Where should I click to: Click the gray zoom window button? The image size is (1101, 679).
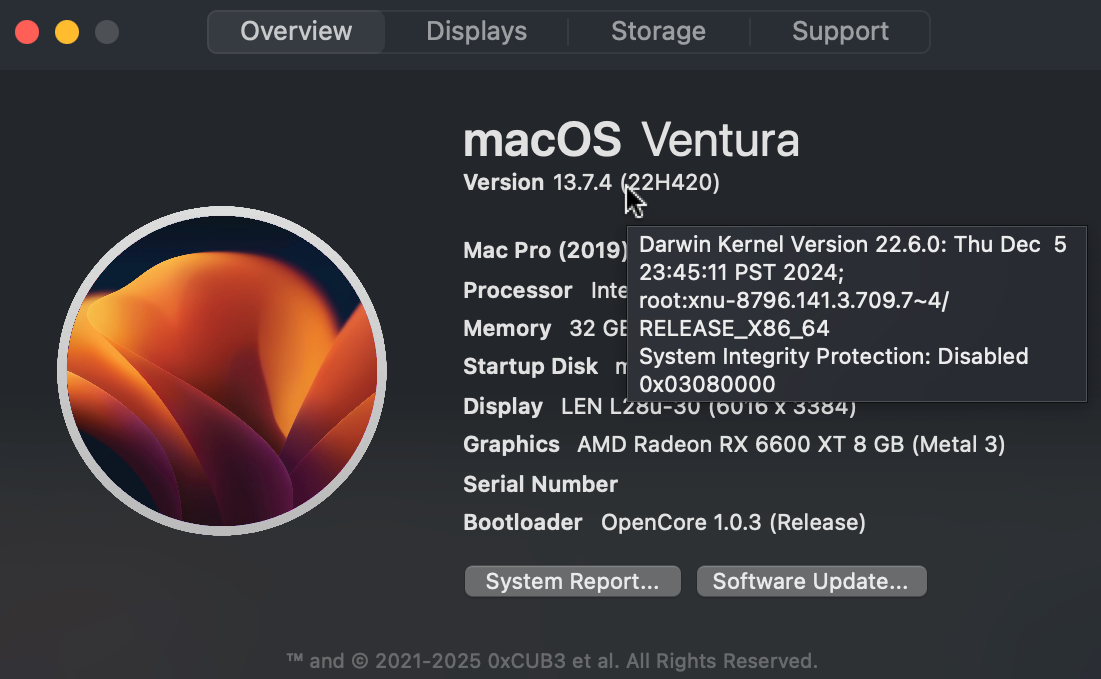click(107, 32)
